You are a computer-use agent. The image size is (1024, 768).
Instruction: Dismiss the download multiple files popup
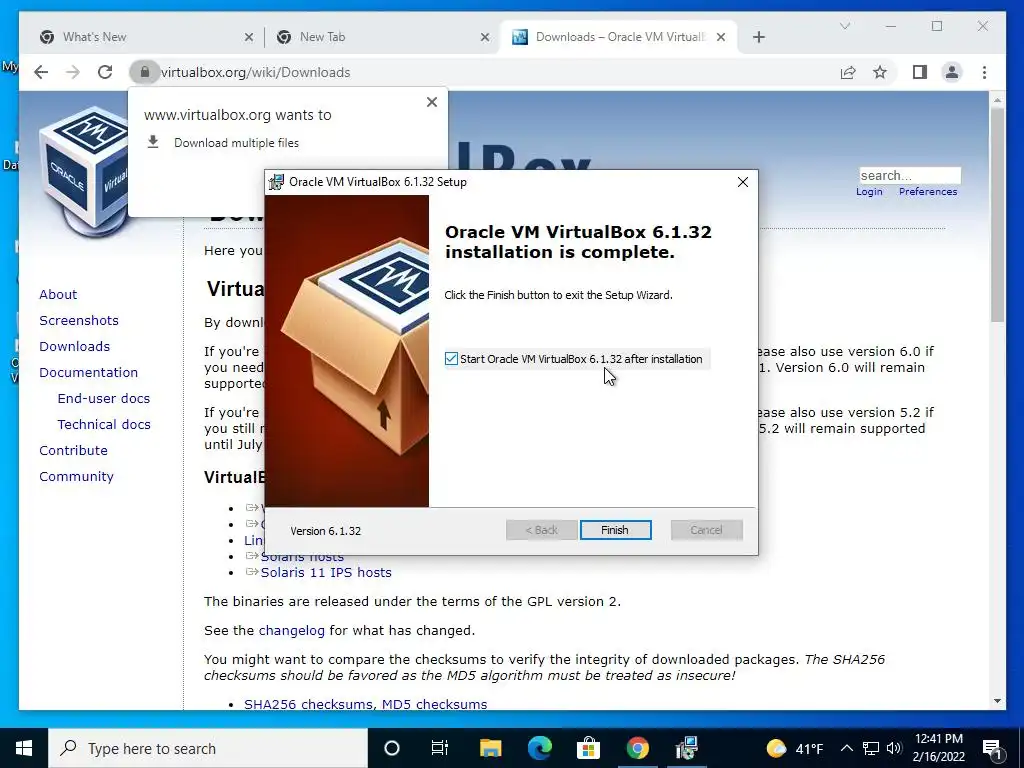[x=432, y=102]
